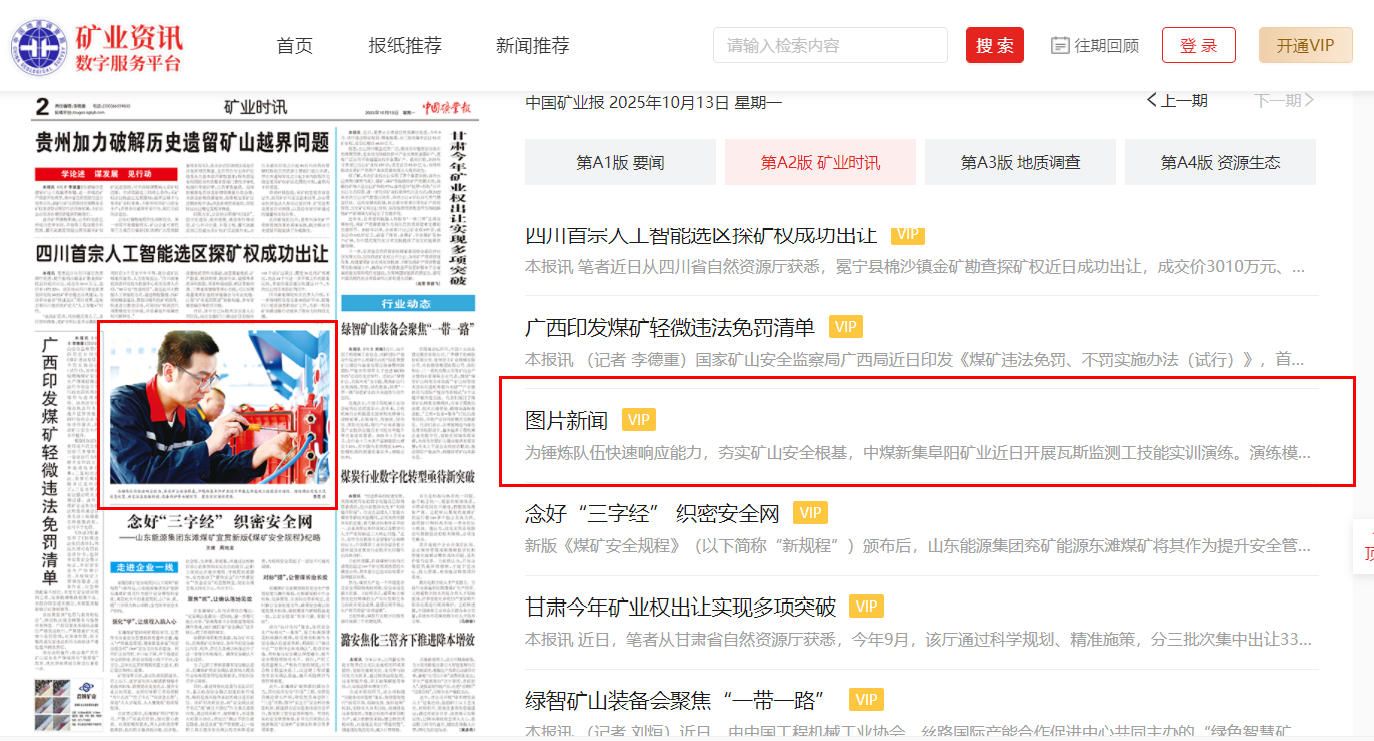
Task: Click the 开通VIP button
Action: pyautogui.click(x=1305, y=45)
